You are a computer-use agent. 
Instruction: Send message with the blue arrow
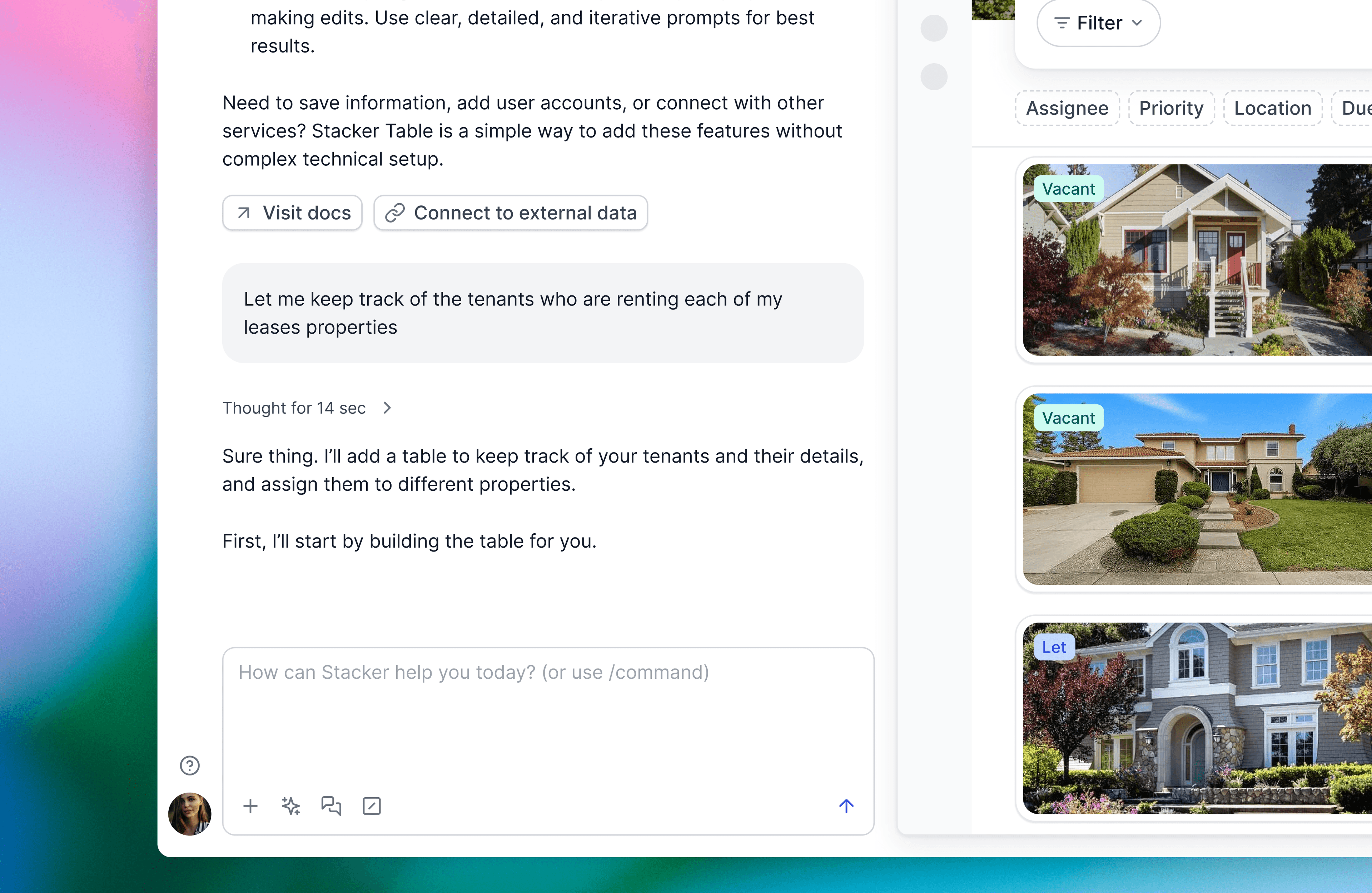(846, 805)
